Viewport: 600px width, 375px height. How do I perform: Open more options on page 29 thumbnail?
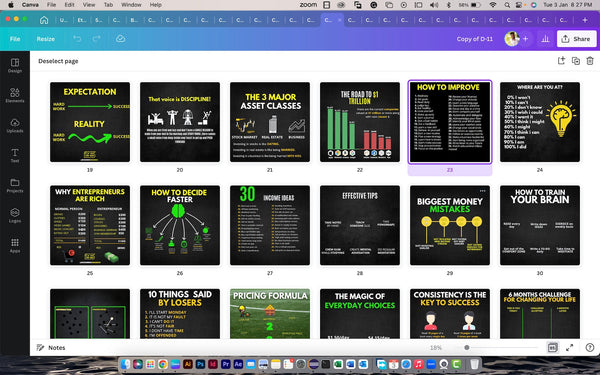point(483,191)
